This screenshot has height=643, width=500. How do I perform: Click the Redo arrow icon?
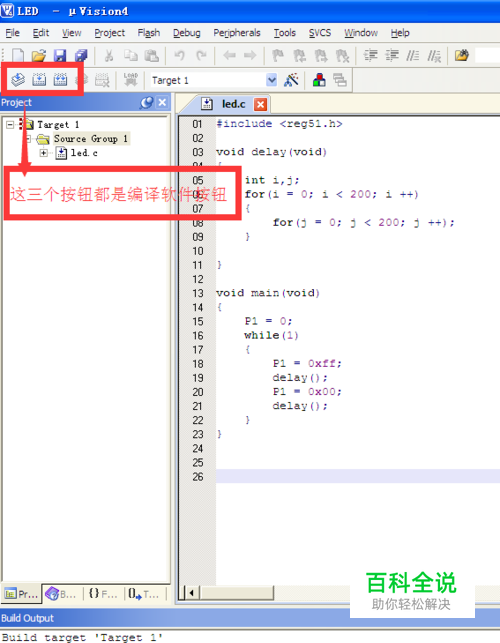pos(201,55)
